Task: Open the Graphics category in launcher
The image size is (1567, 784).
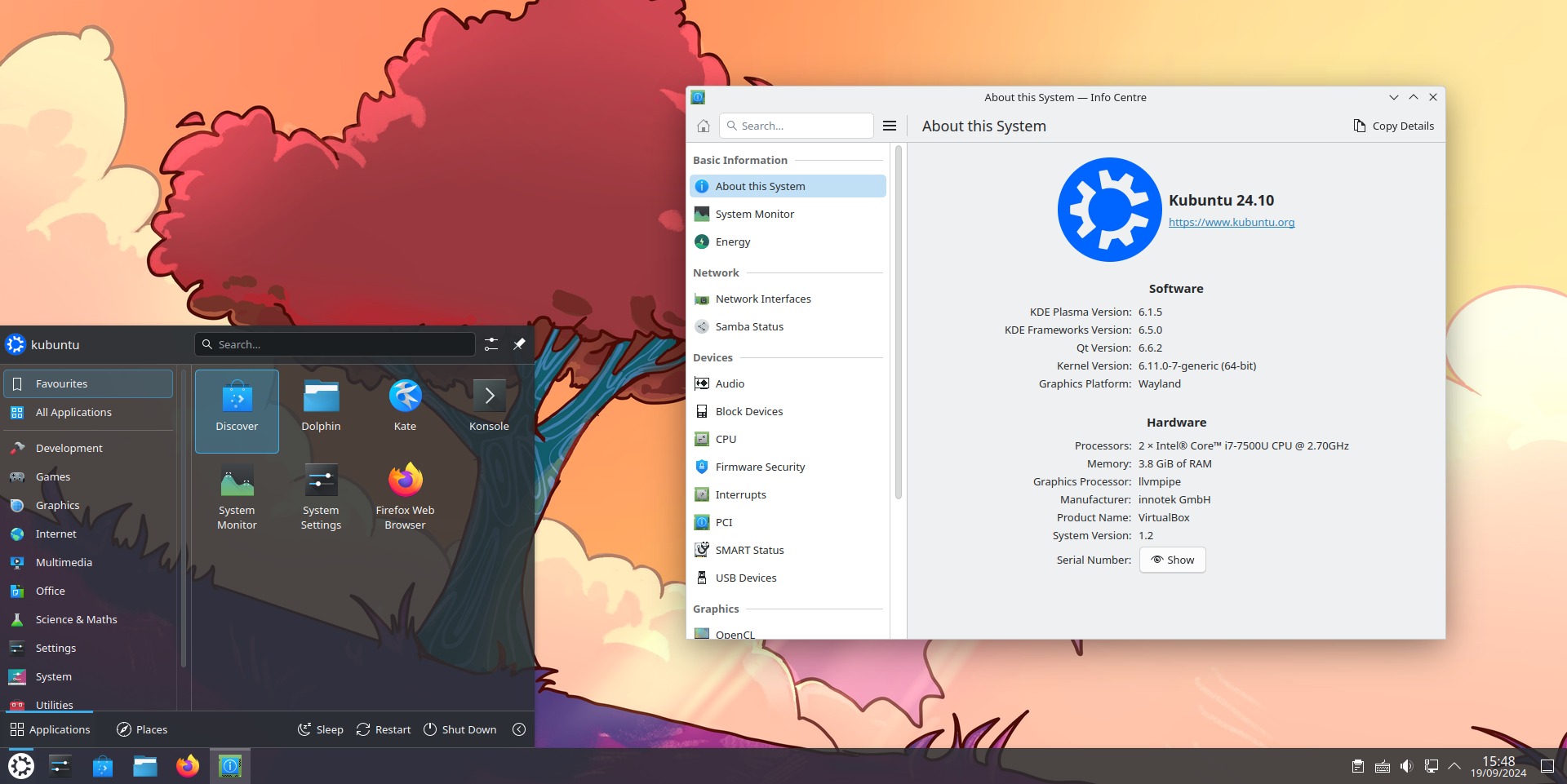Action: click(x=88, y=505)
